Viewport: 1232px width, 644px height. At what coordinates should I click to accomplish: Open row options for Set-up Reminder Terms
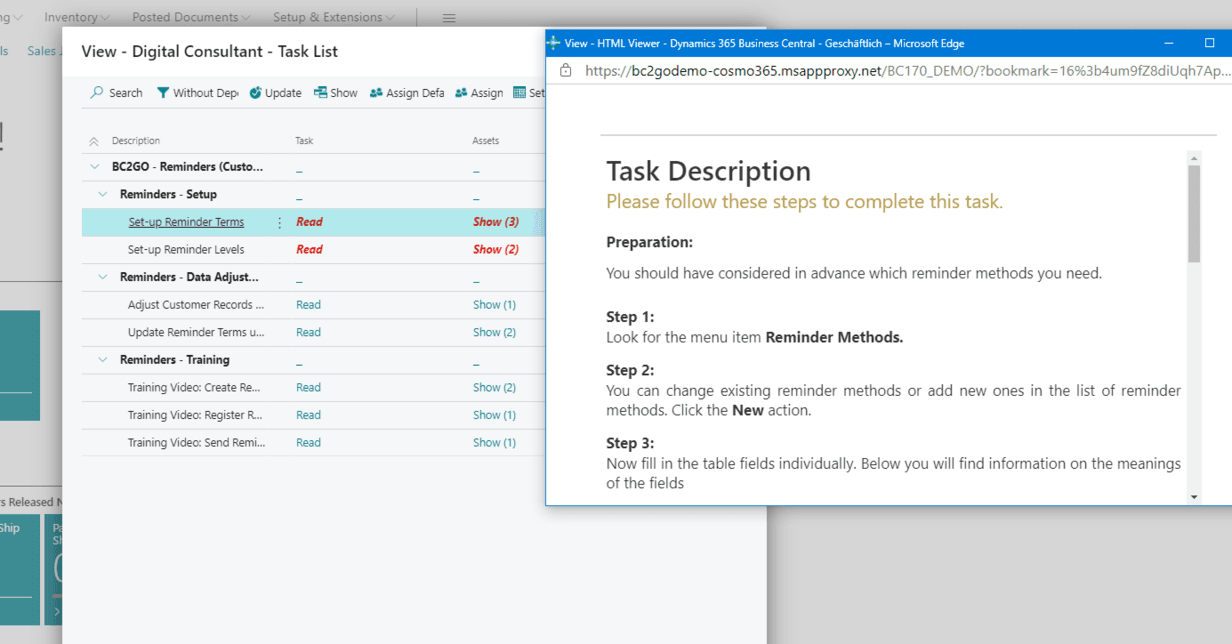click(x=279, y=223)
